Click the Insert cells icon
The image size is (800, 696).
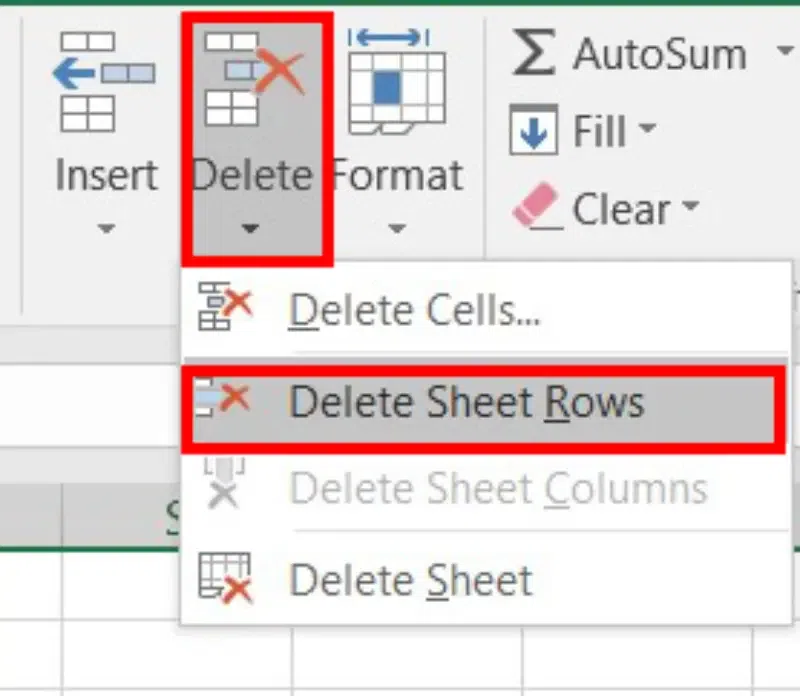[106, 82]
